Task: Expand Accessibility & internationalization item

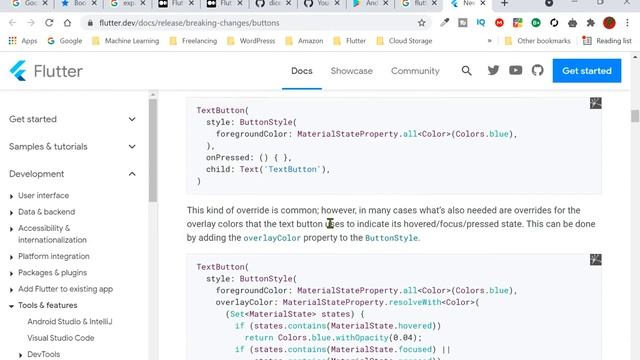Action: pos(11,229)
